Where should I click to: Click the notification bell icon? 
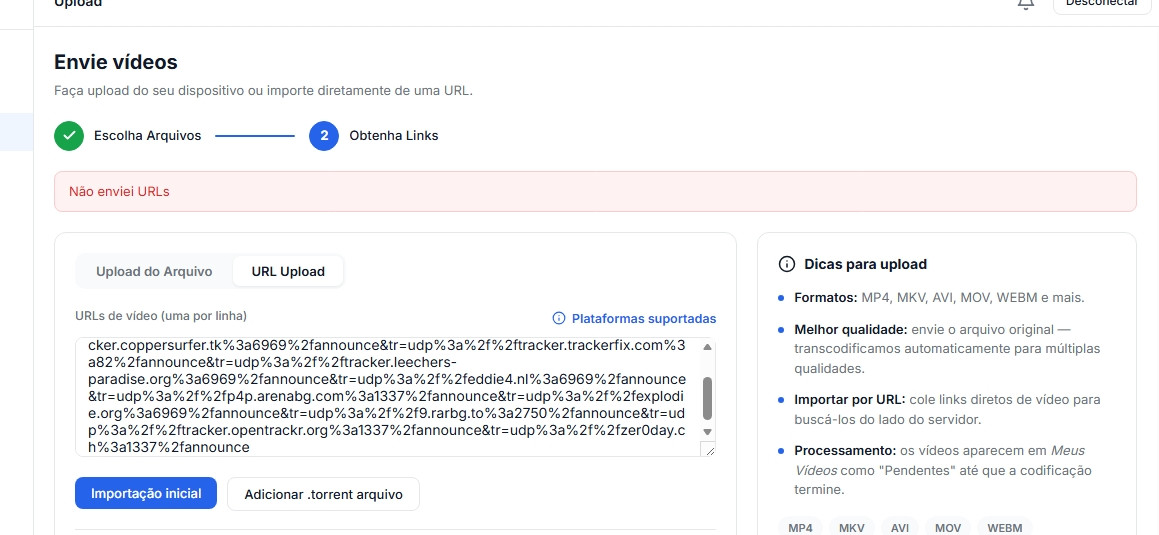(1025, 4)
